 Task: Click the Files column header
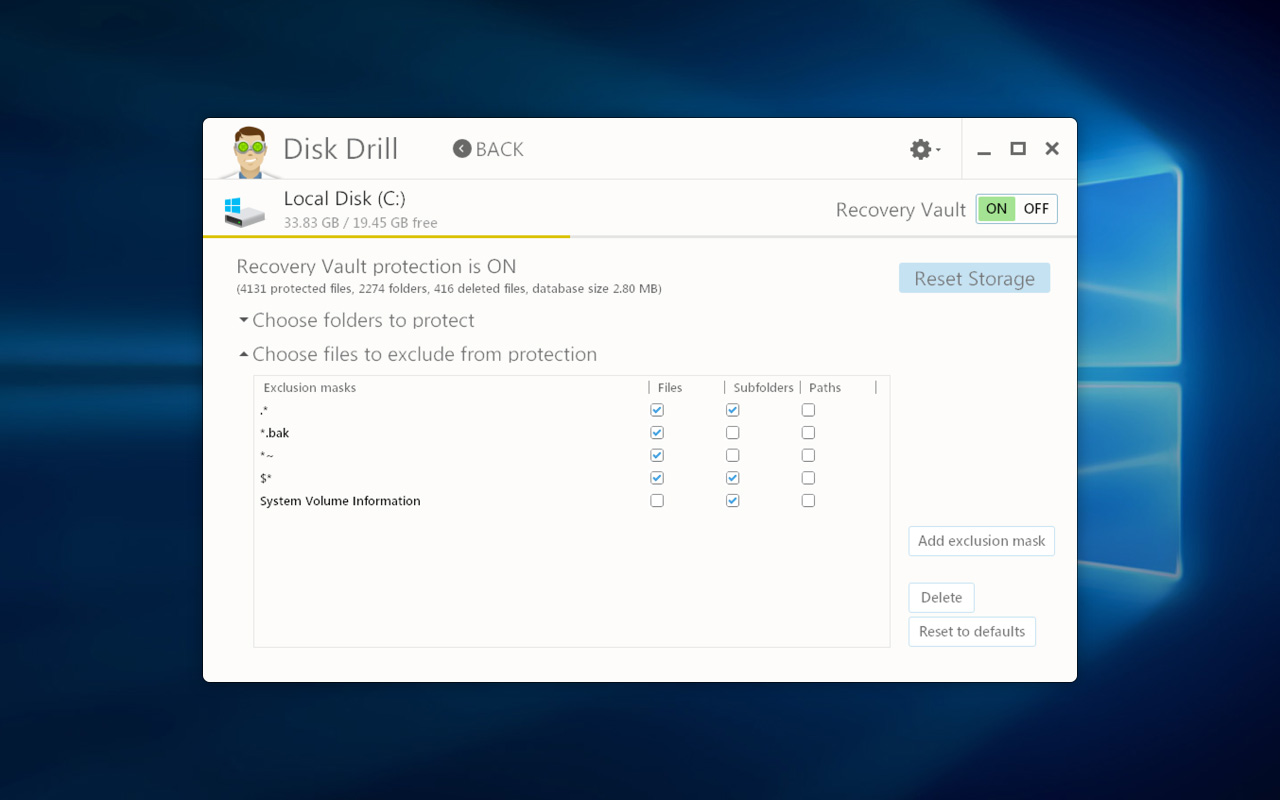click(670, 388)
